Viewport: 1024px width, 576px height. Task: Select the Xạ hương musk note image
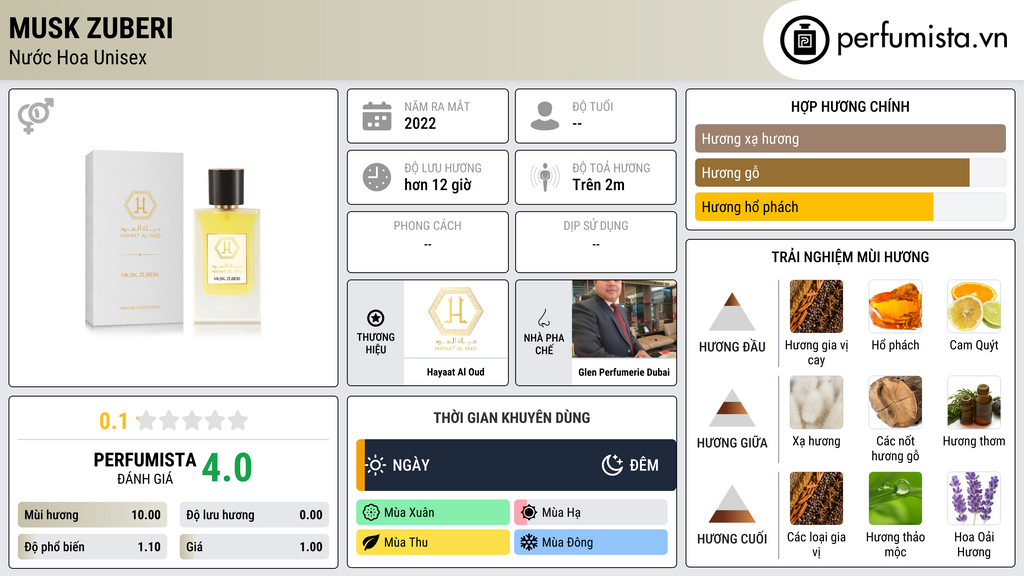(816, 403)
